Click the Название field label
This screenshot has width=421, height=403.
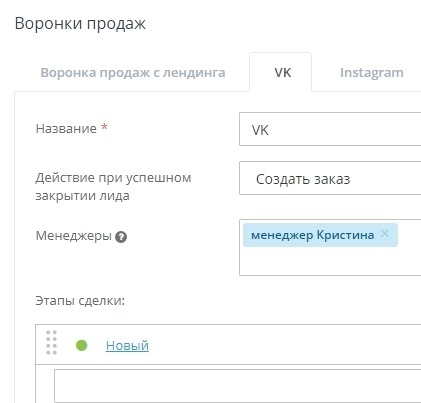coord(66,128)
